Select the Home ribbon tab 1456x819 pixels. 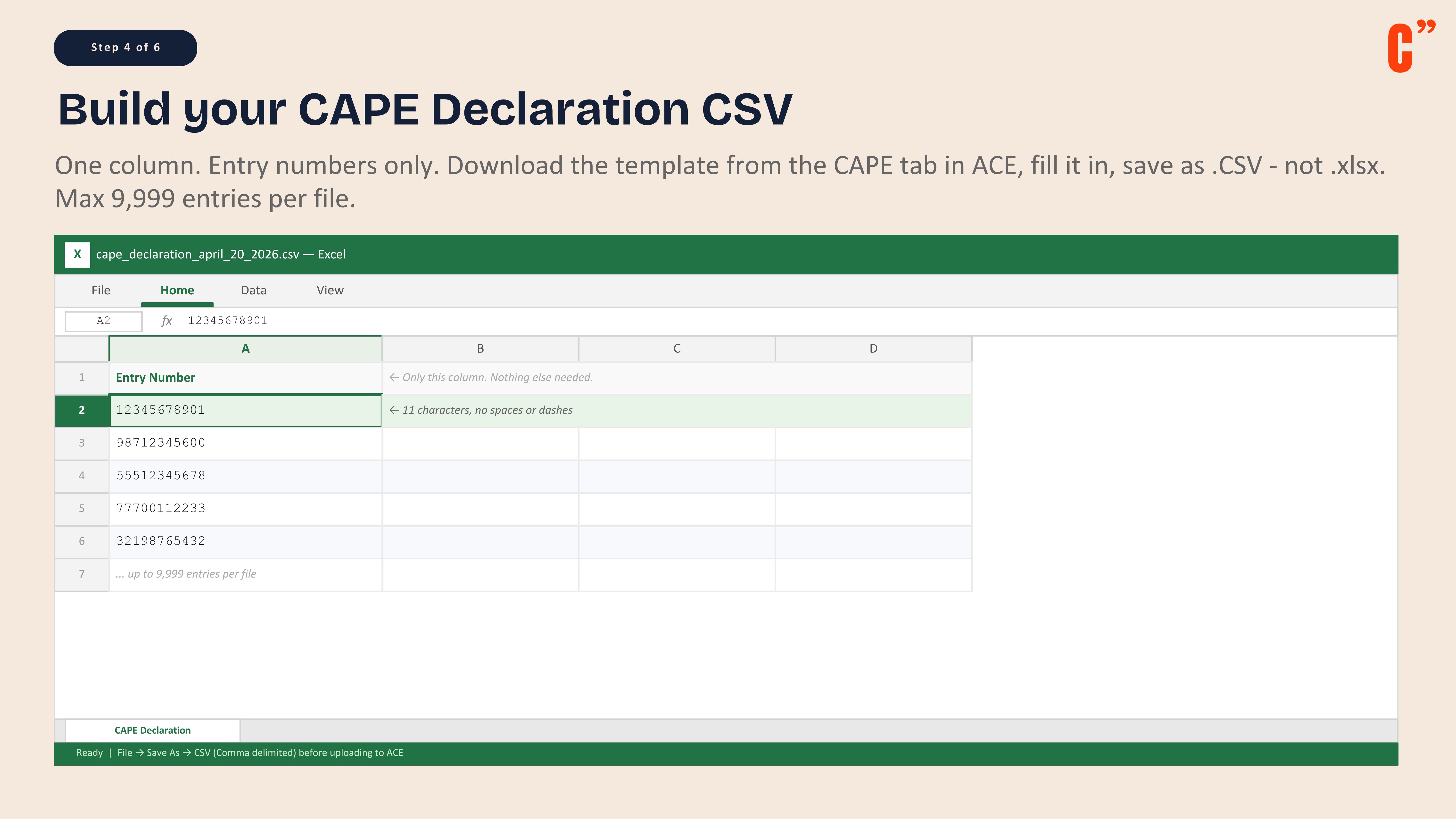coord(177,290)
